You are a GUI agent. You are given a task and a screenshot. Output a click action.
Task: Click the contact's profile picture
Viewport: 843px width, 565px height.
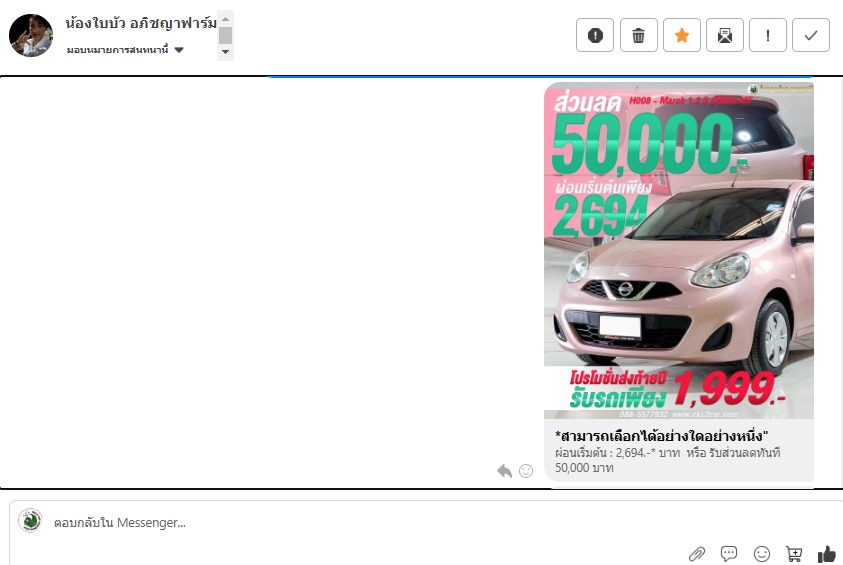[31, 36]
